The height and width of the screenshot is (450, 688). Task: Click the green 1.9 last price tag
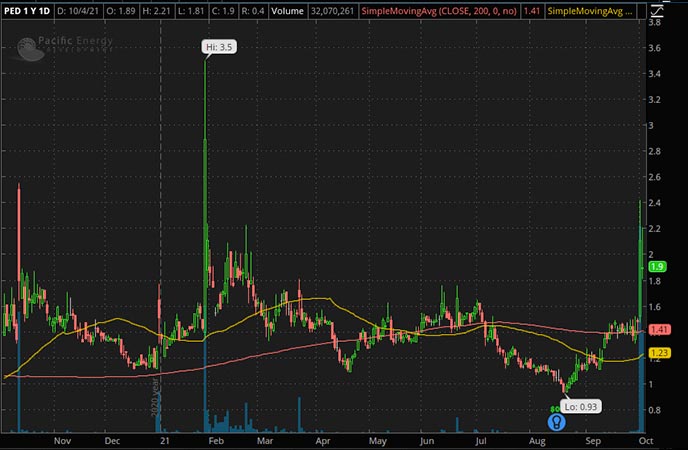pos(657,266)
